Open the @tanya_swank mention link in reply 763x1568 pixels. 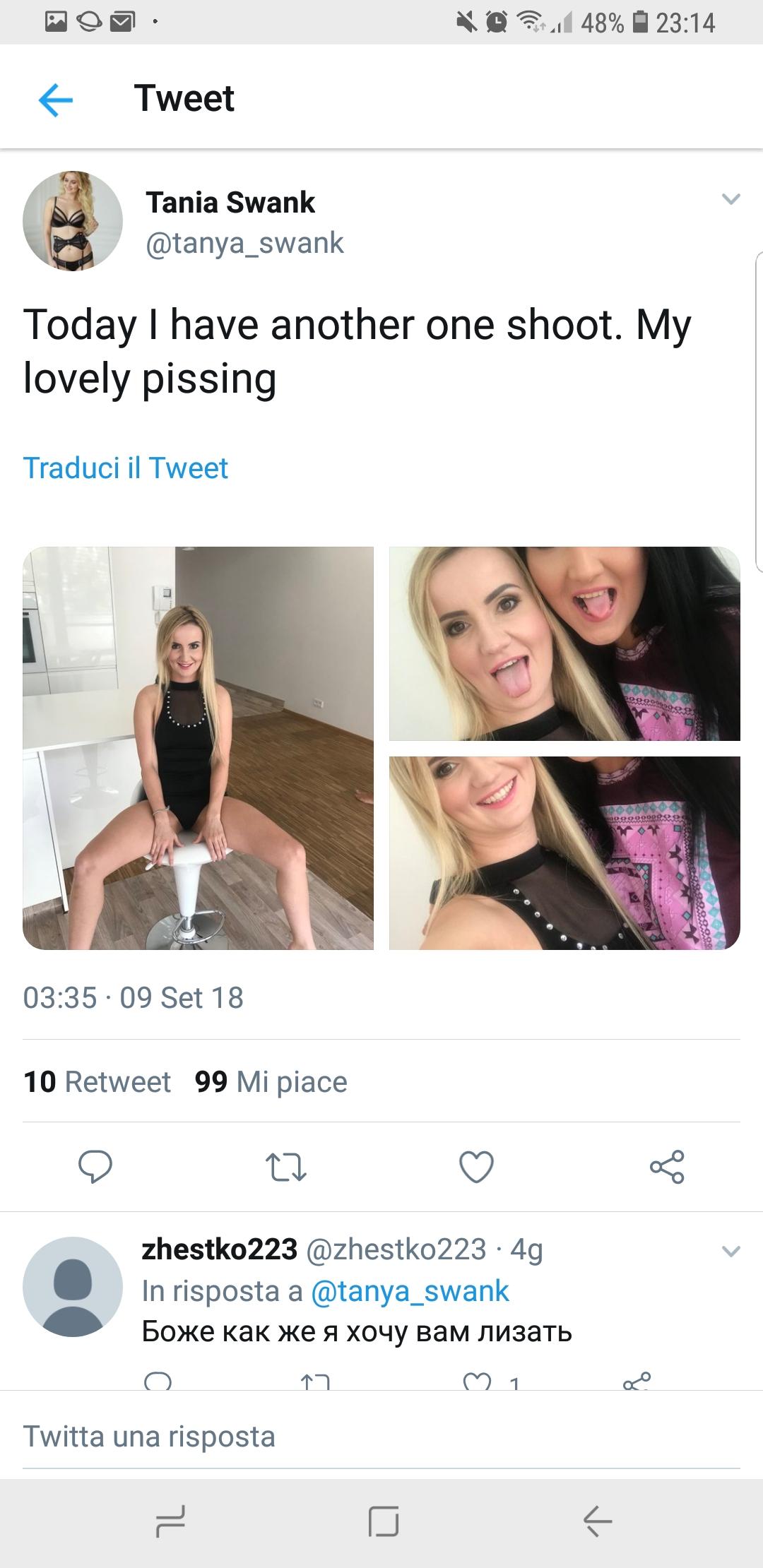(410, 1290)
